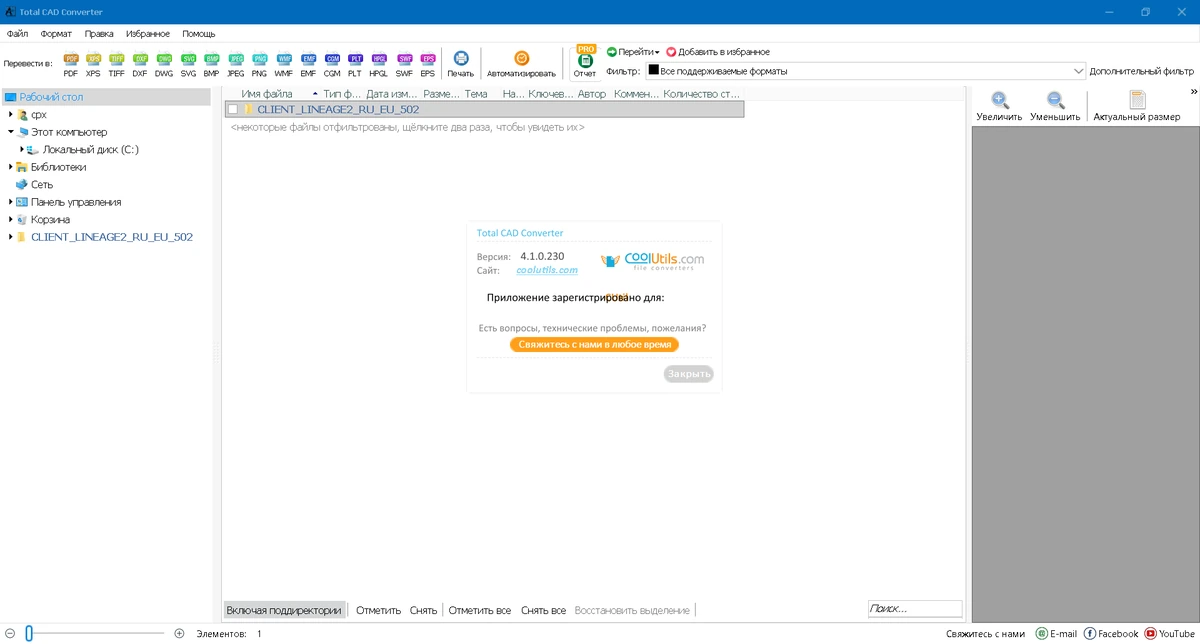
Task: Expand CLIENT_LINEAGE2_RU_EU_502 tree node
Action: [x=10, y=237]
